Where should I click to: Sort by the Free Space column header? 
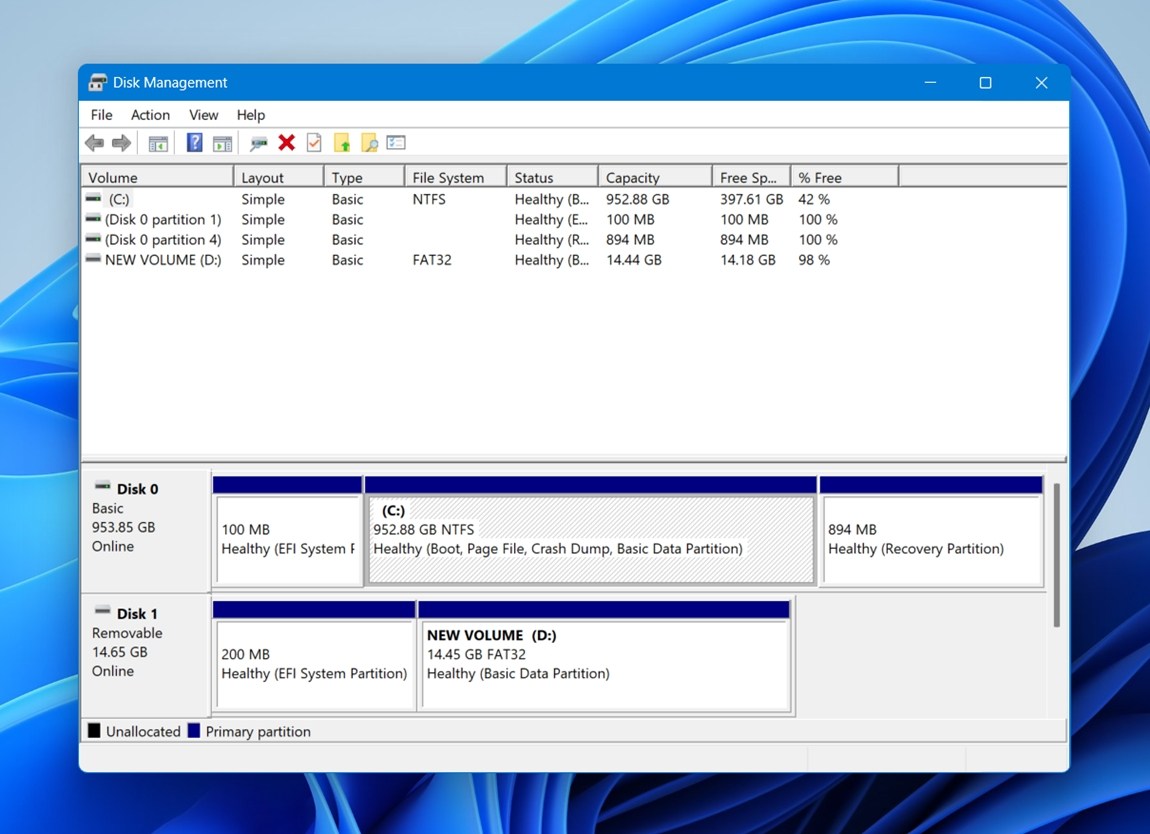click(751, 178)
